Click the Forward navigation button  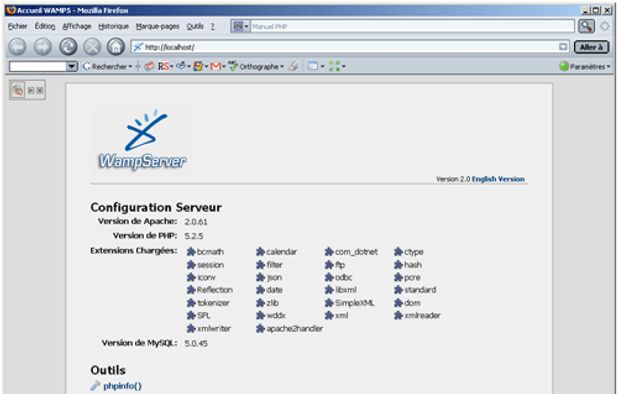click(43, 47)
